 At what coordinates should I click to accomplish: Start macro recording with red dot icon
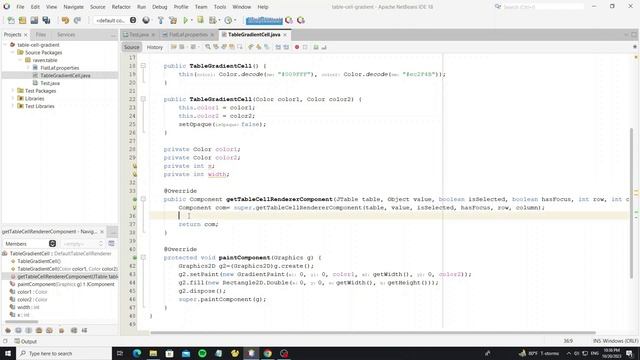click(297, 47)
